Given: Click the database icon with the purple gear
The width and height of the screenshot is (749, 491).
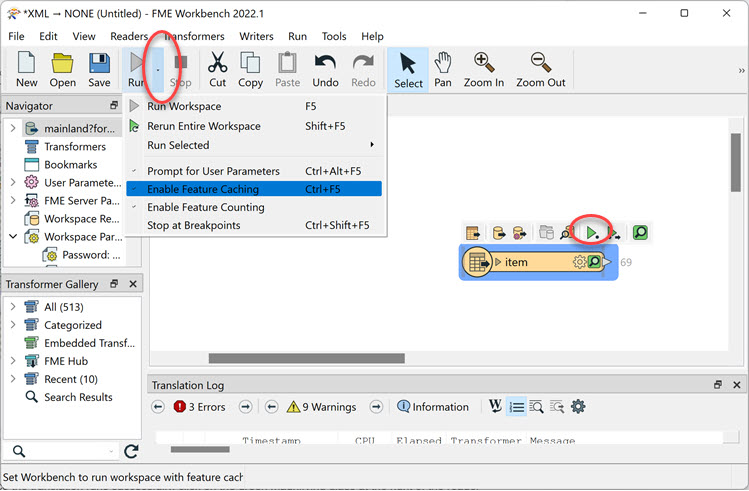Looking at the screenshot, I should 519,233.
